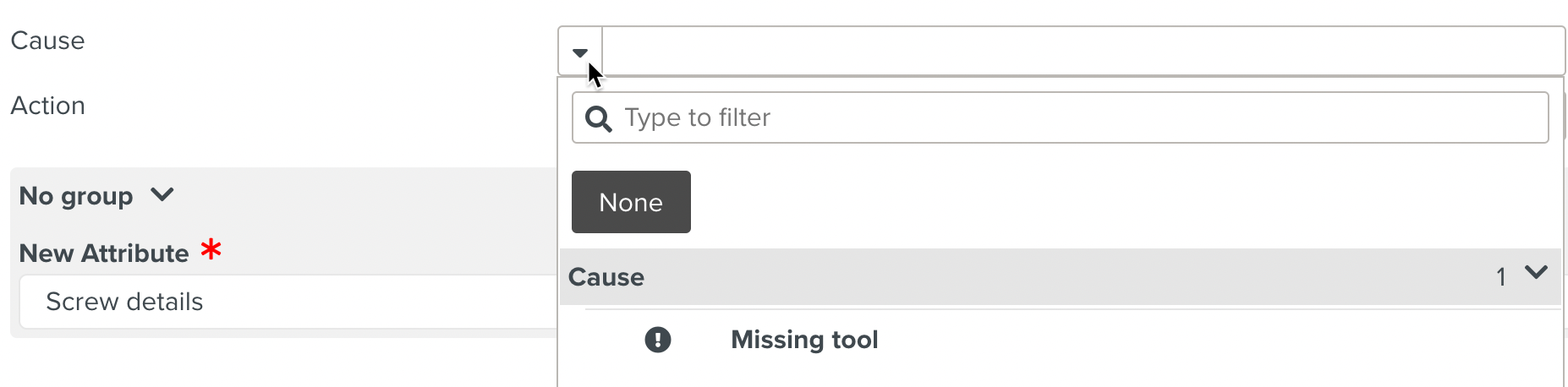The width and height of the screenshot is (1568, 387).
Task: Click the Cause dropdown caret arrow
Action: [x=580, y=52]
